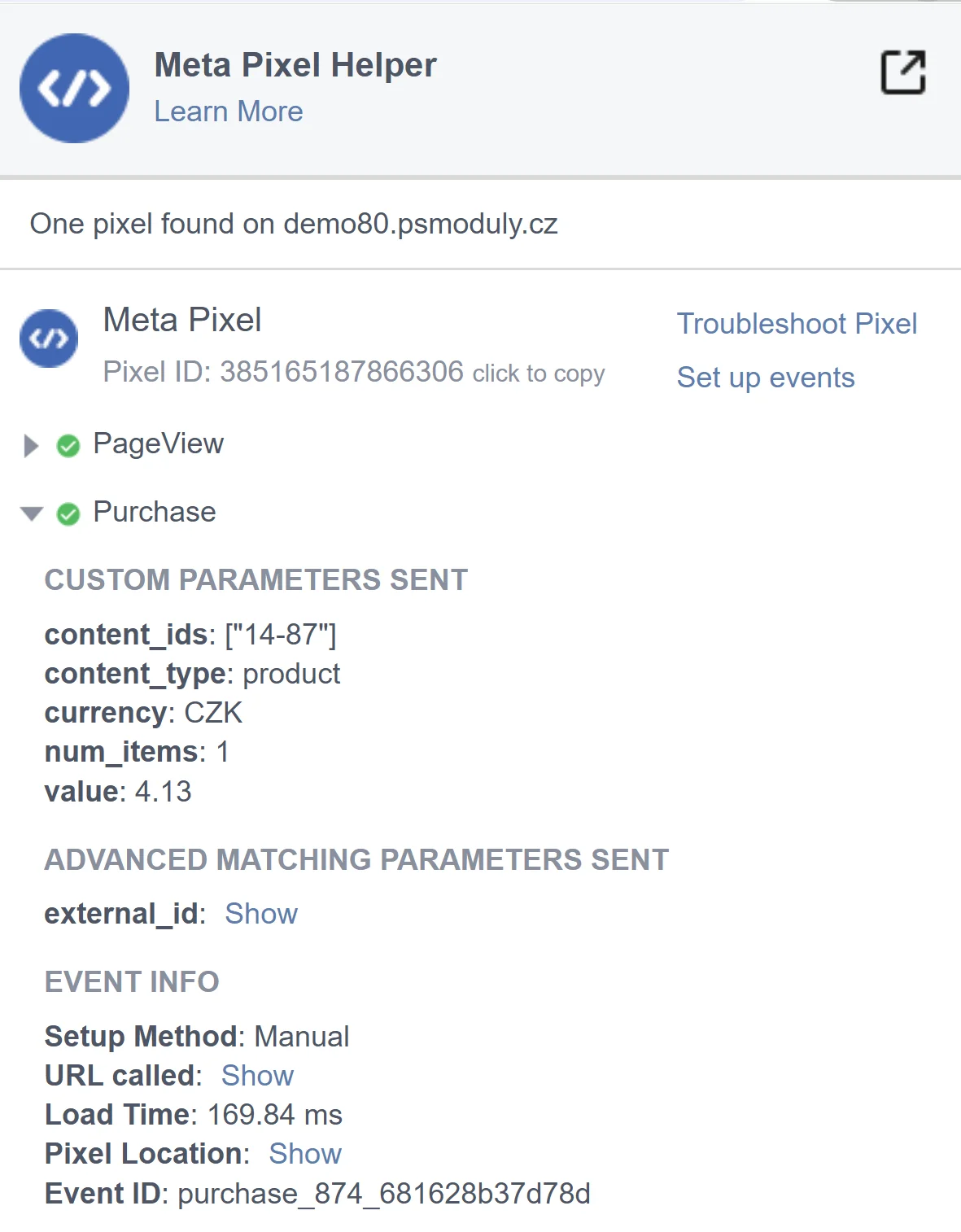Screen dimensions: 961x1232
Task: Click the Meta Pixel Helper title
Action: click(x=295, y=65)
